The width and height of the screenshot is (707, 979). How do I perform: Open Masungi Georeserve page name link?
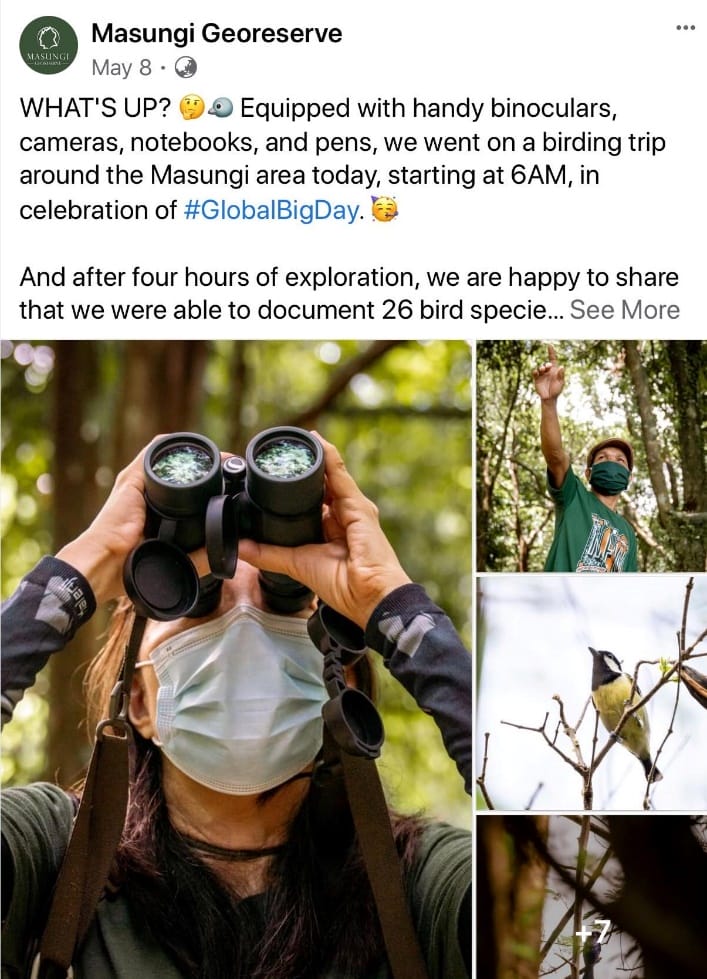(217, 33)
